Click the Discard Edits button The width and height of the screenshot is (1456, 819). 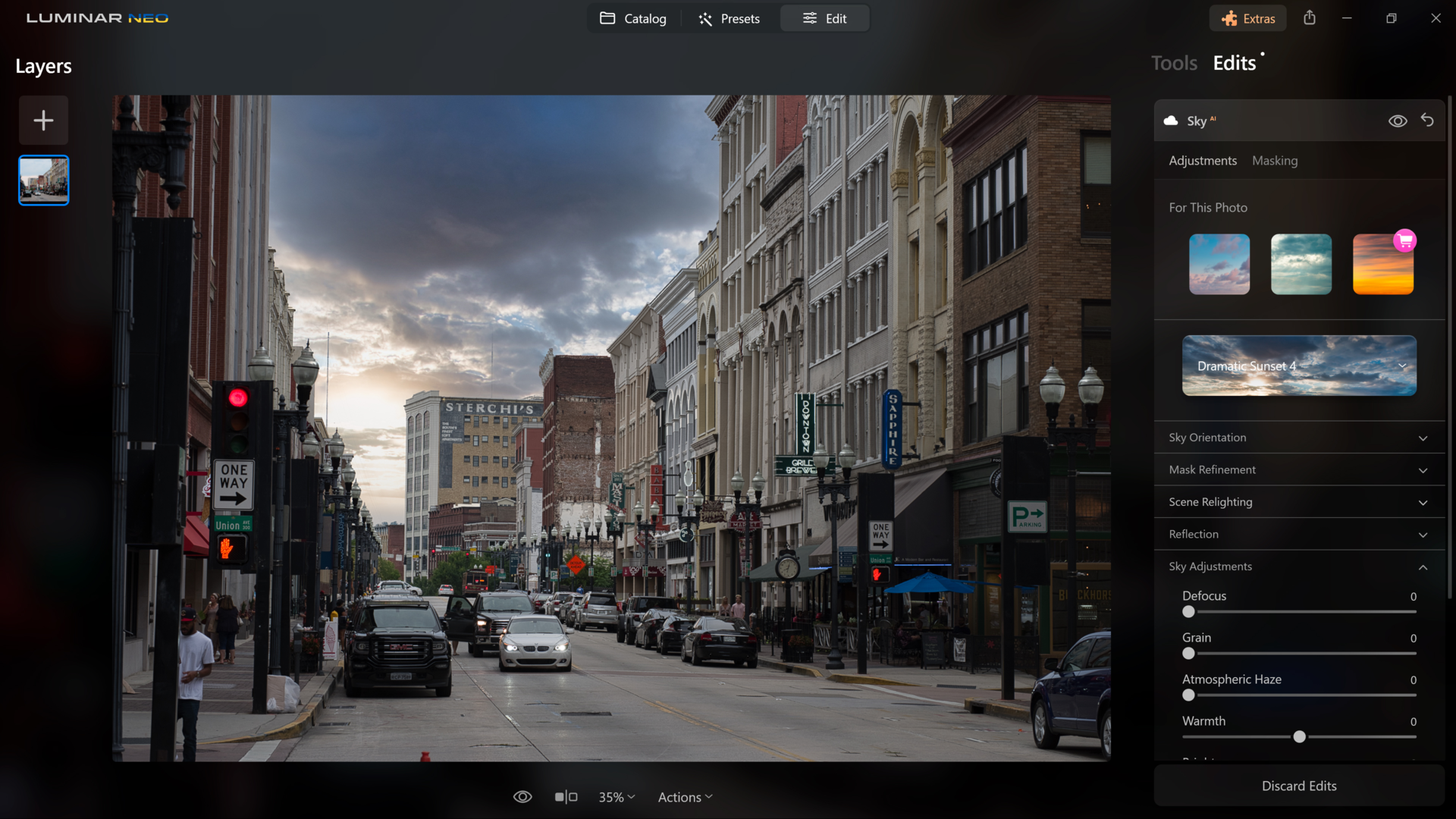[x=1298, y=786]
